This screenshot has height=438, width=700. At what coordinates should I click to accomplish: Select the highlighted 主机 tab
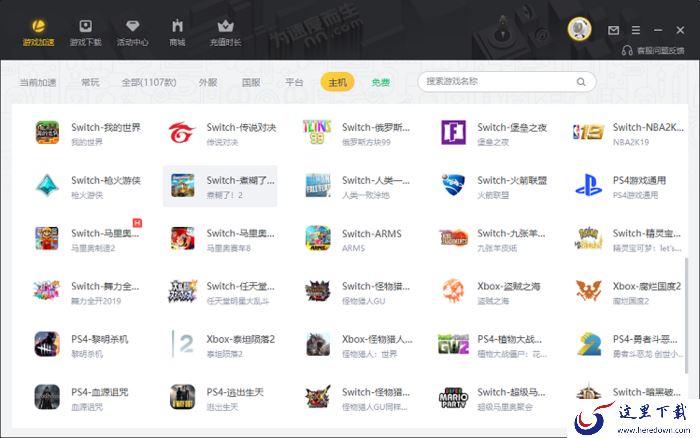click(x=338, y=83)
